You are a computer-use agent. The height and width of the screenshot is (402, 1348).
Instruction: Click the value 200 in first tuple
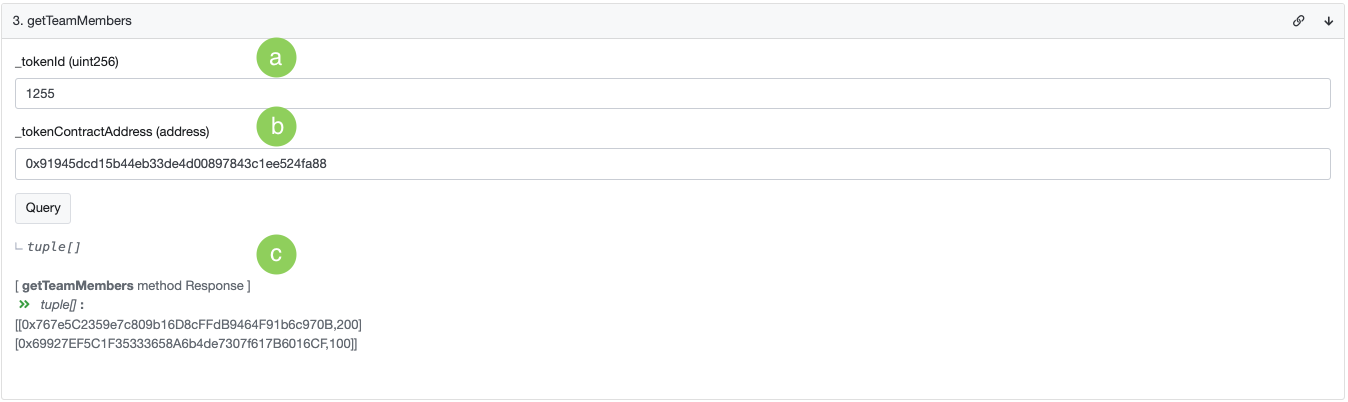tap(350, 324)
